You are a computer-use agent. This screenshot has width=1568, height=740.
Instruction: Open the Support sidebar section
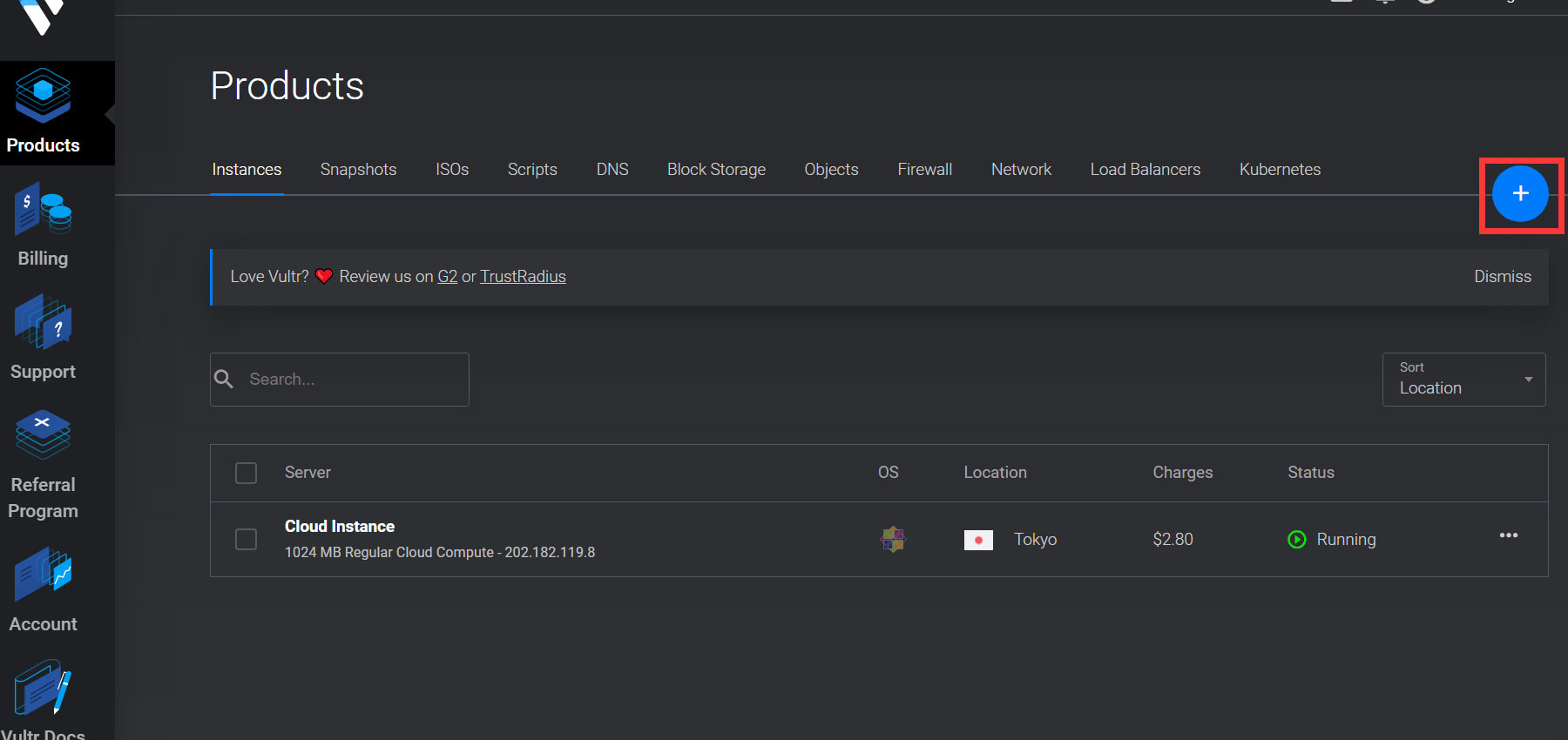click(43, 339)
